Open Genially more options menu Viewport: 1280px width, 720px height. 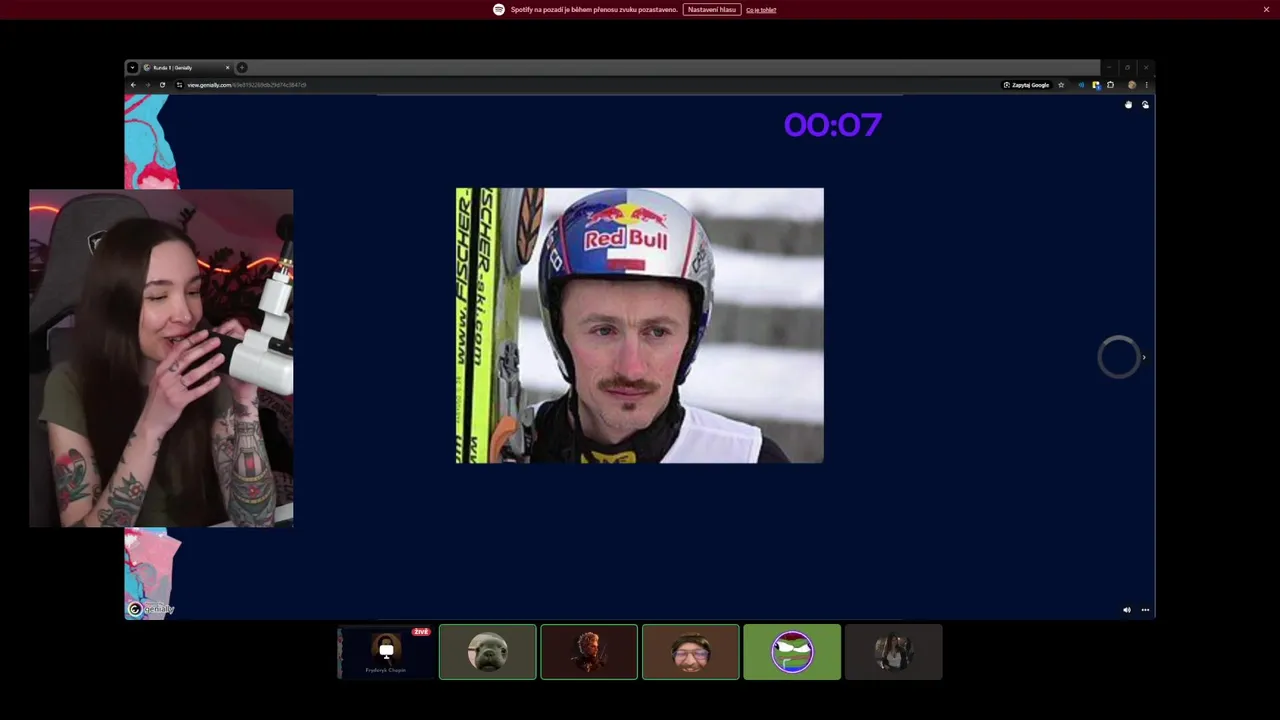point(1145,610)
